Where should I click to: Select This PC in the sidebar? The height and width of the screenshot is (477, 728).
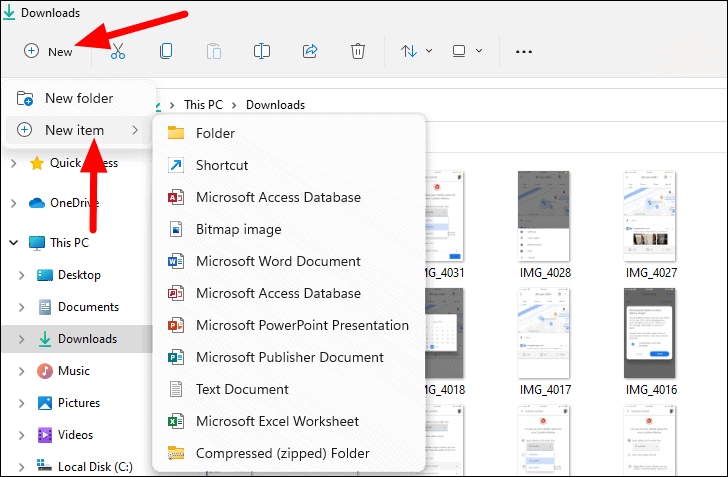pyautogui.click(x=59, y=243)
